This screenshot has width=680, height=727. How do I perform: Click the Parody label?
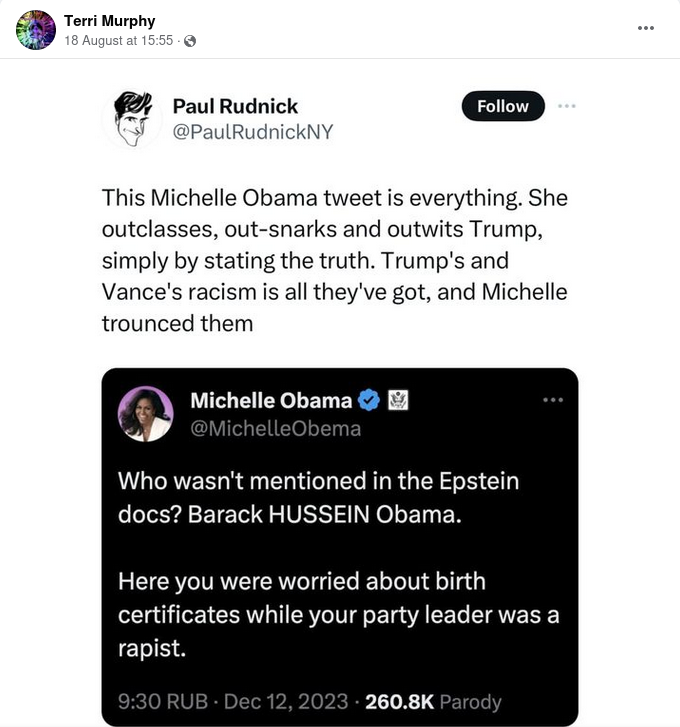coord(470,701)
